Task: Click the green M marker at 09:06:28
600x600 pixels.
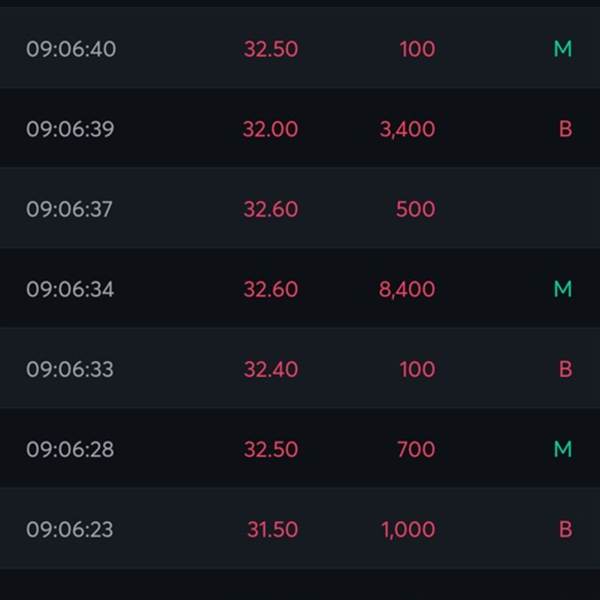Action: (563, 449)
